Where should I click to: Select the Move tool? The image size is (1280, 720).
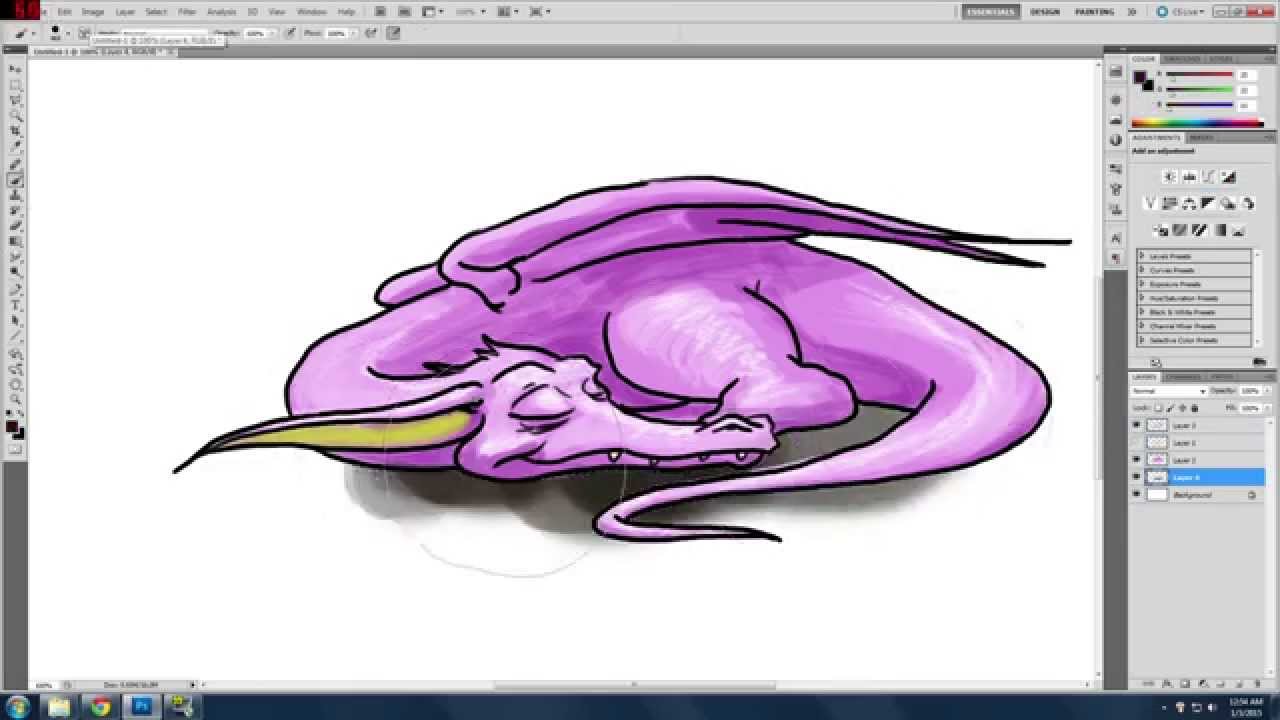pos(15,70)
